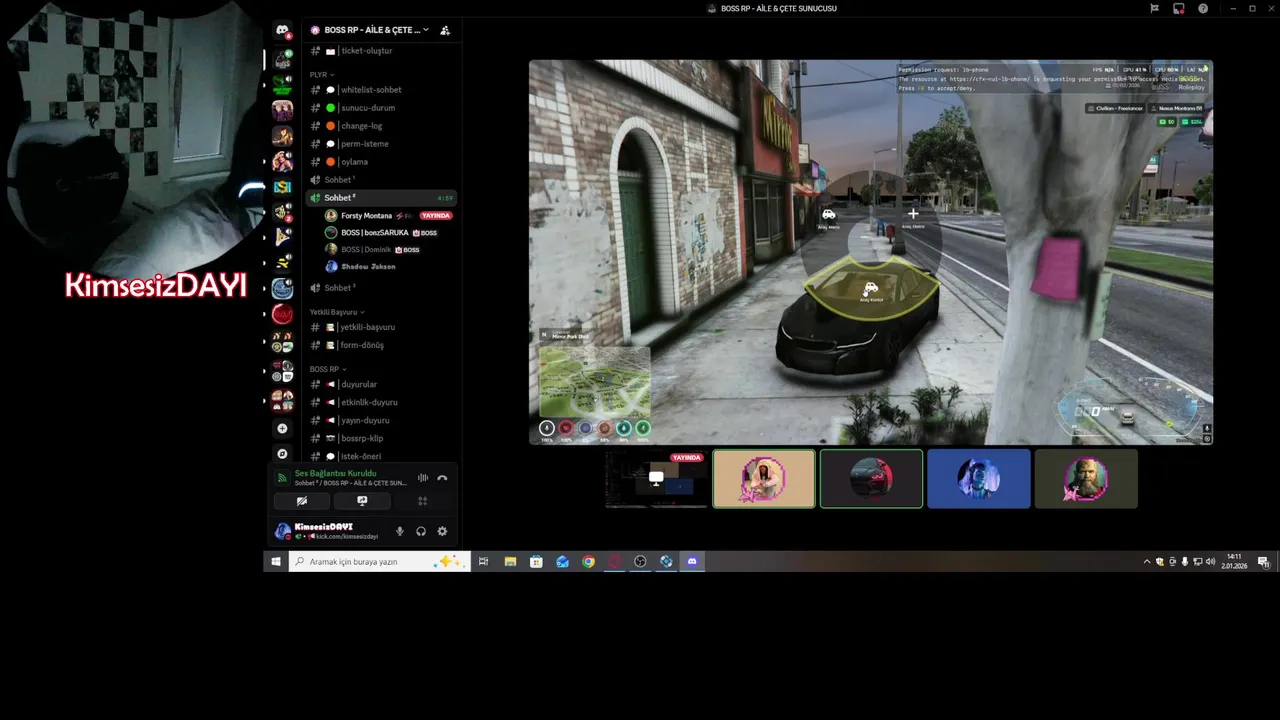Click user BOSS | bonzSARUKA in voice list
The width and height of the screenshot is (1280, 720).
[x=389, y=233]
